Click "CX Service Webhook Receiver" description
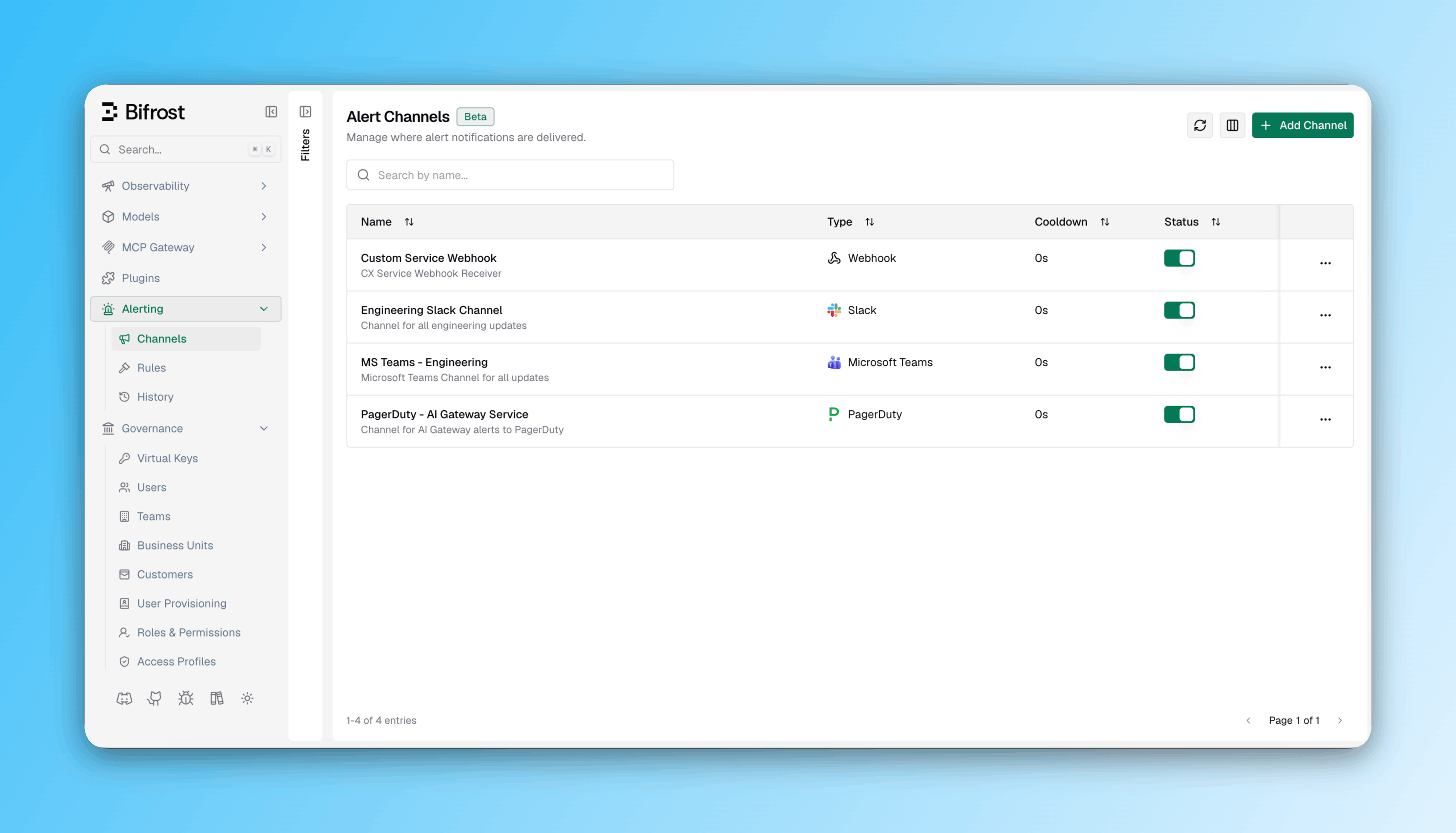Viewport: 1456px width, 833px height. (431, 274)
